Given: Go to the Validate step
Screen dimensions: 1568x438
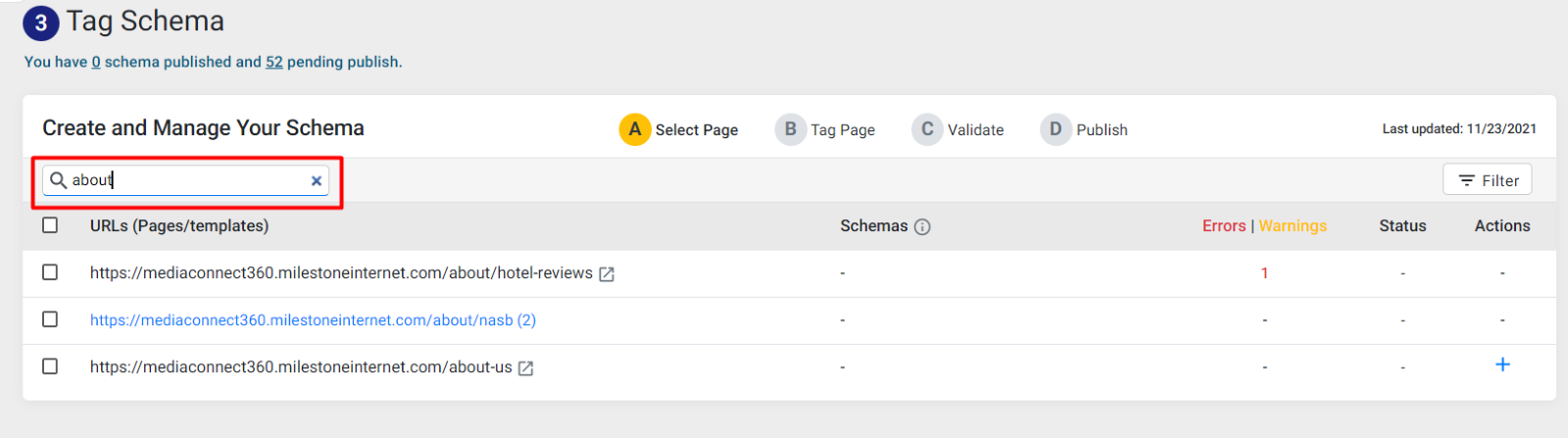Looking at the screenshot, I should coord(957,129).
